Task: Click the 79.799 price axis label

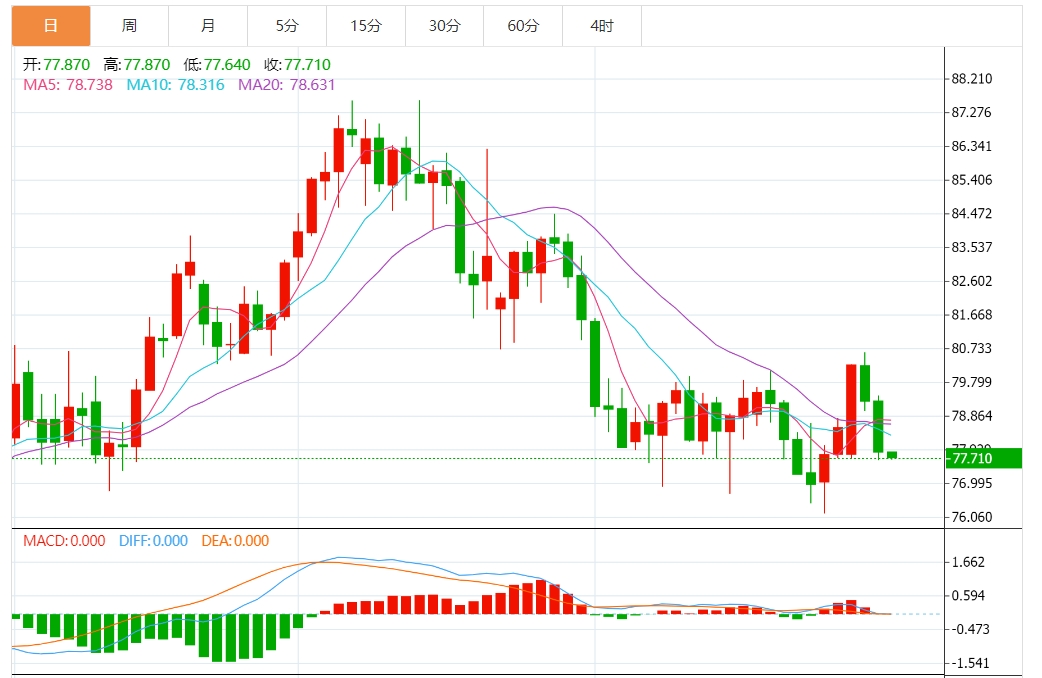Action: pos(972,382)
